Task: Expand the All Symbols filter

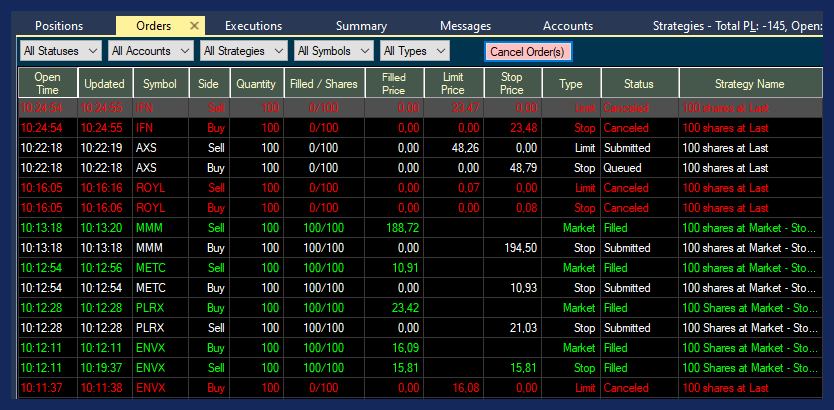Action: coord(334,51)
